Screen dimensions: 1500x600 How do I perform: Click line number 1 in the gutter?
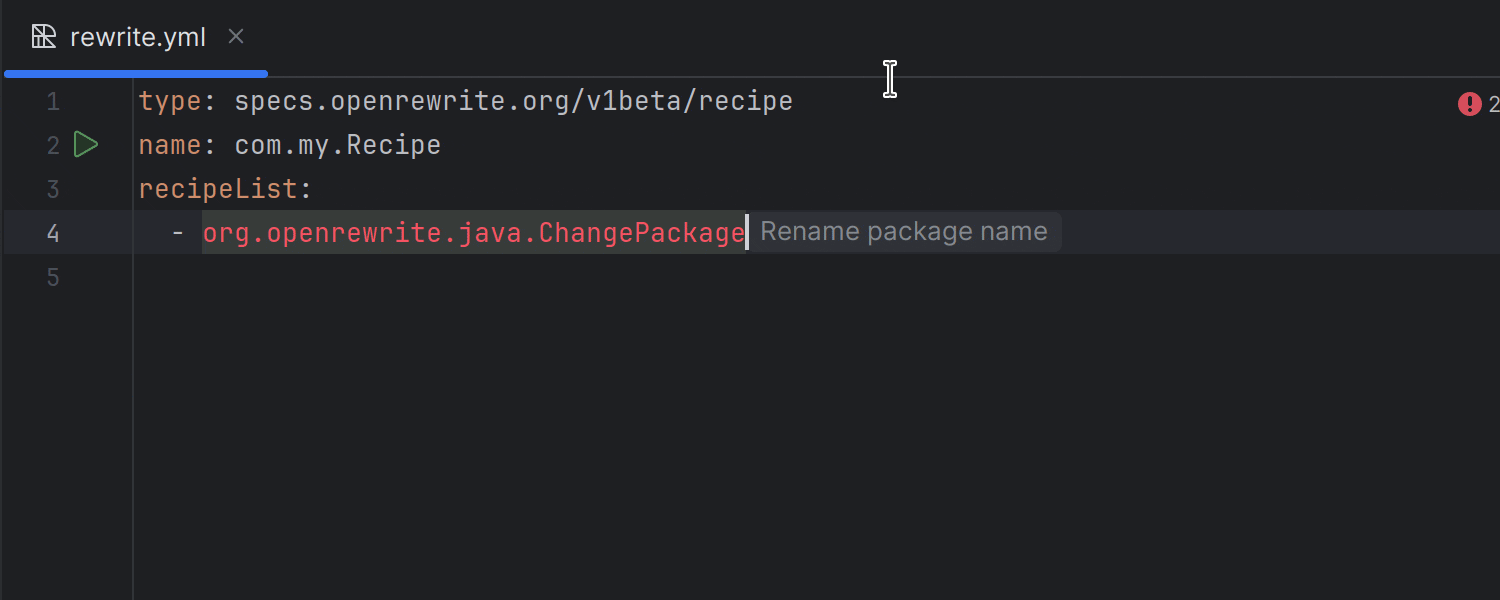click(x=53, y=102)
